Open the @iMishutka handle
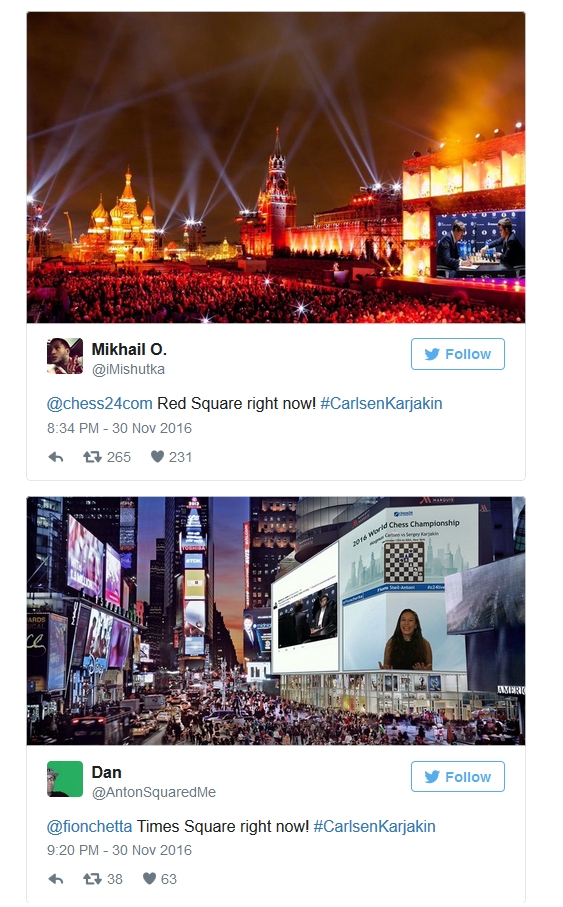The width and height of the screenshot is (563, 907). (x=128, y=370)
